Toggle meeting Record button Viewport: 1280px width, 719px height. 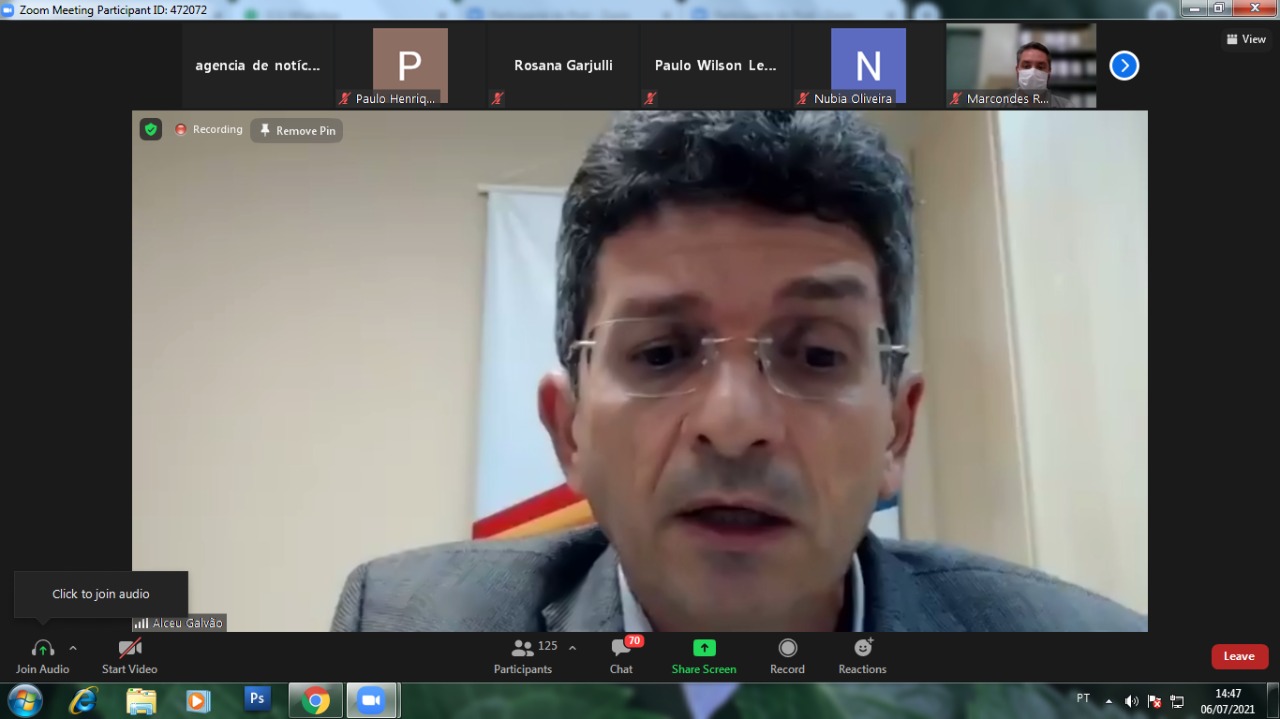point(787,648)
